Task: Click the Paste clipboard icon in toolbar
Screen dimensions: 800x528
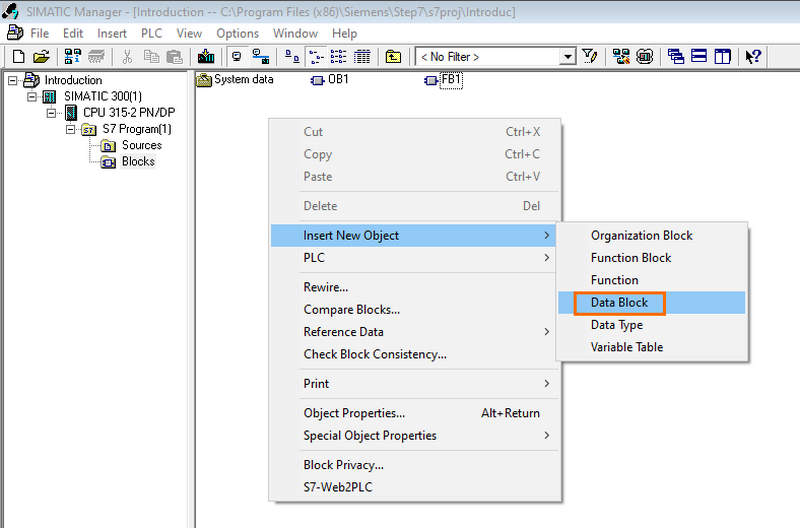Action: (x=174, y=56)
